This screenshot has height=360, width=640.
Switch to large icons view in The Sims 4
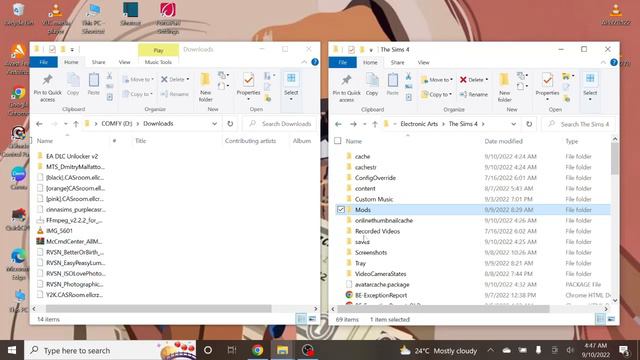[x=611, y=319]
